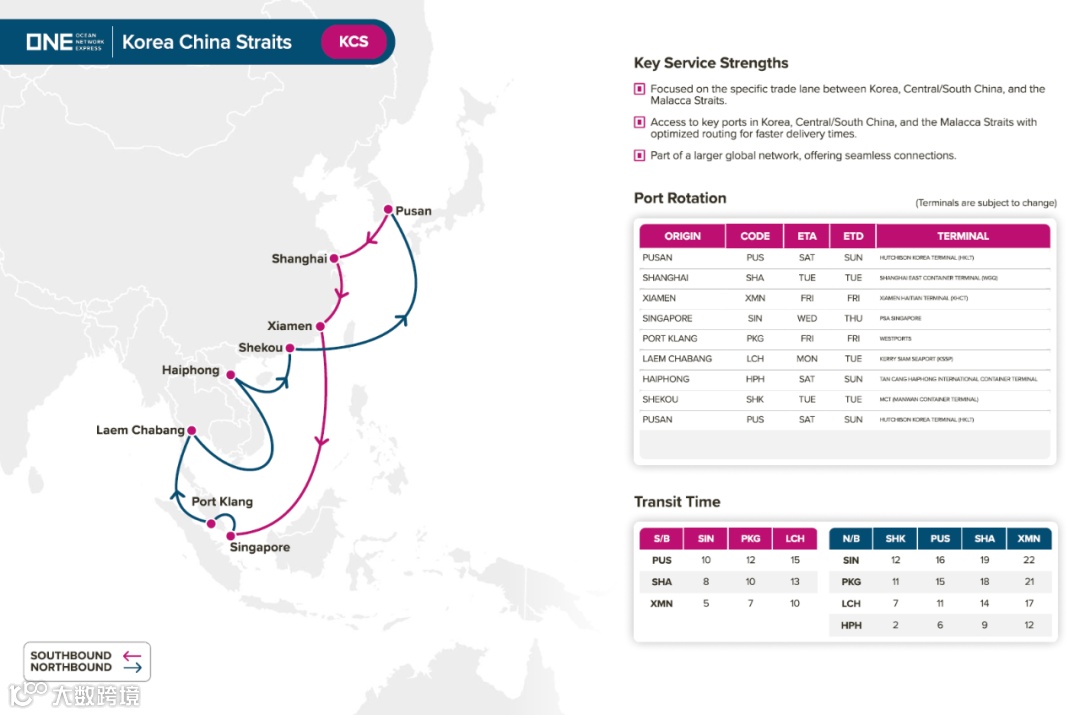Screen dimensions: 1080x715
Task: Click XMN column header in northbound table
Action: (x=1029, y=539)
